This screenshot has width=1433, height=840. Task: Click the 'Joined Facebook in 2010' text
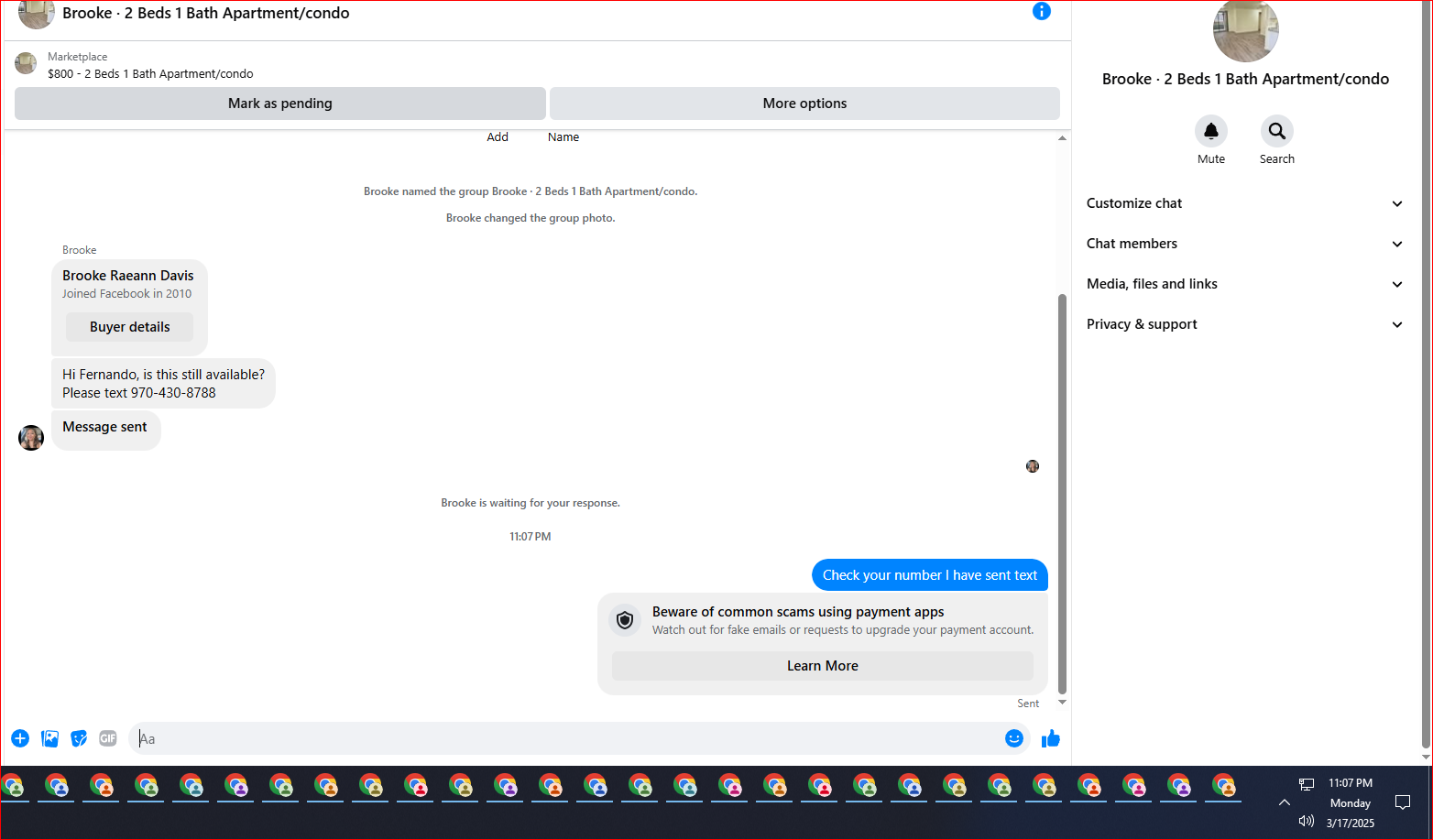pyautogui.click(x=126, y=294)
